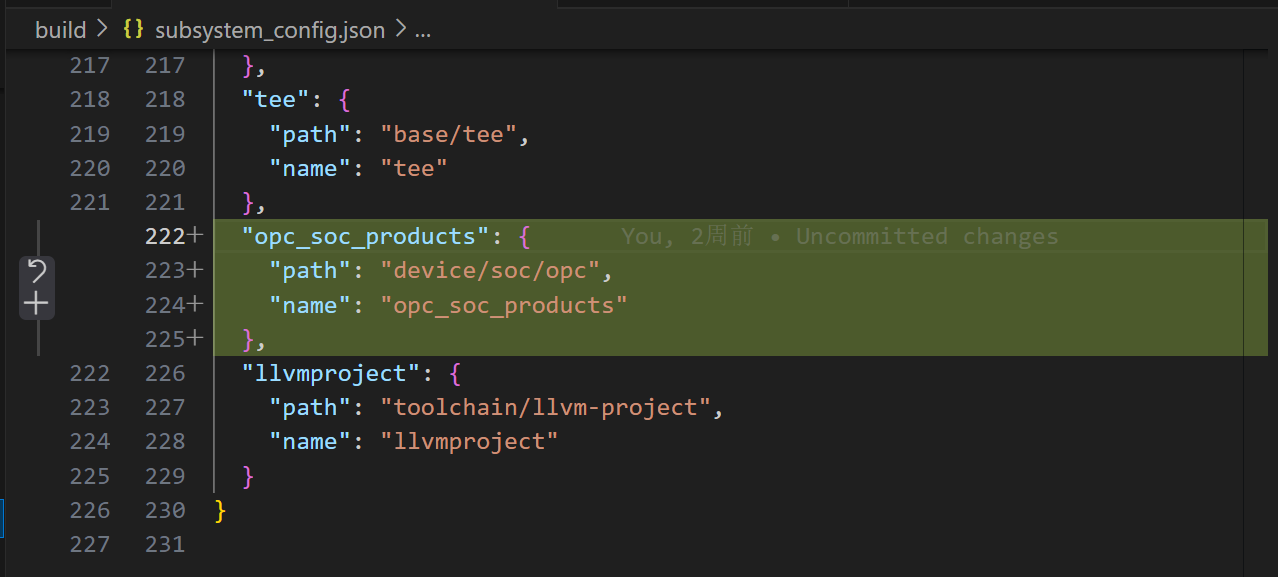Click the added-line plus marker on line 224

point(195,304)
